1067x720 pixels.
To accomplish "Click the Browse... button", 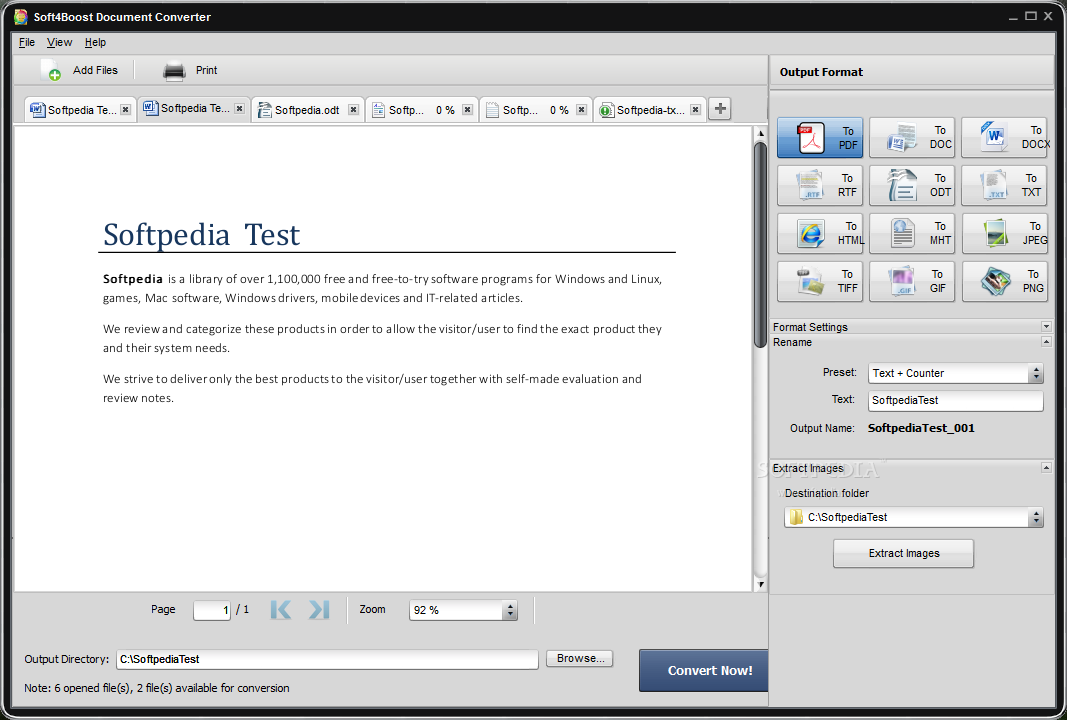I will (580, 658).
